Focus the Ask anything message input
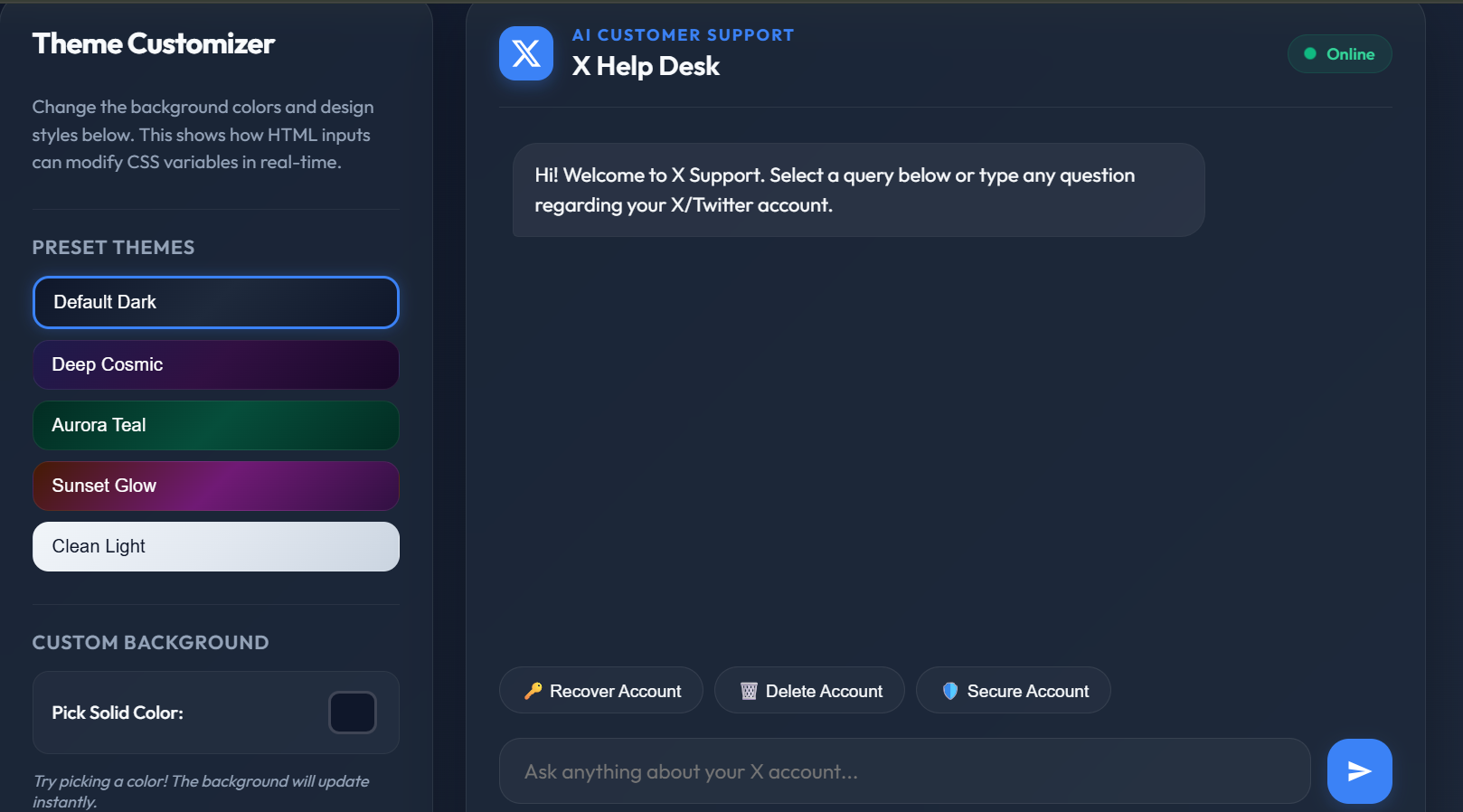 click(905, 771)
